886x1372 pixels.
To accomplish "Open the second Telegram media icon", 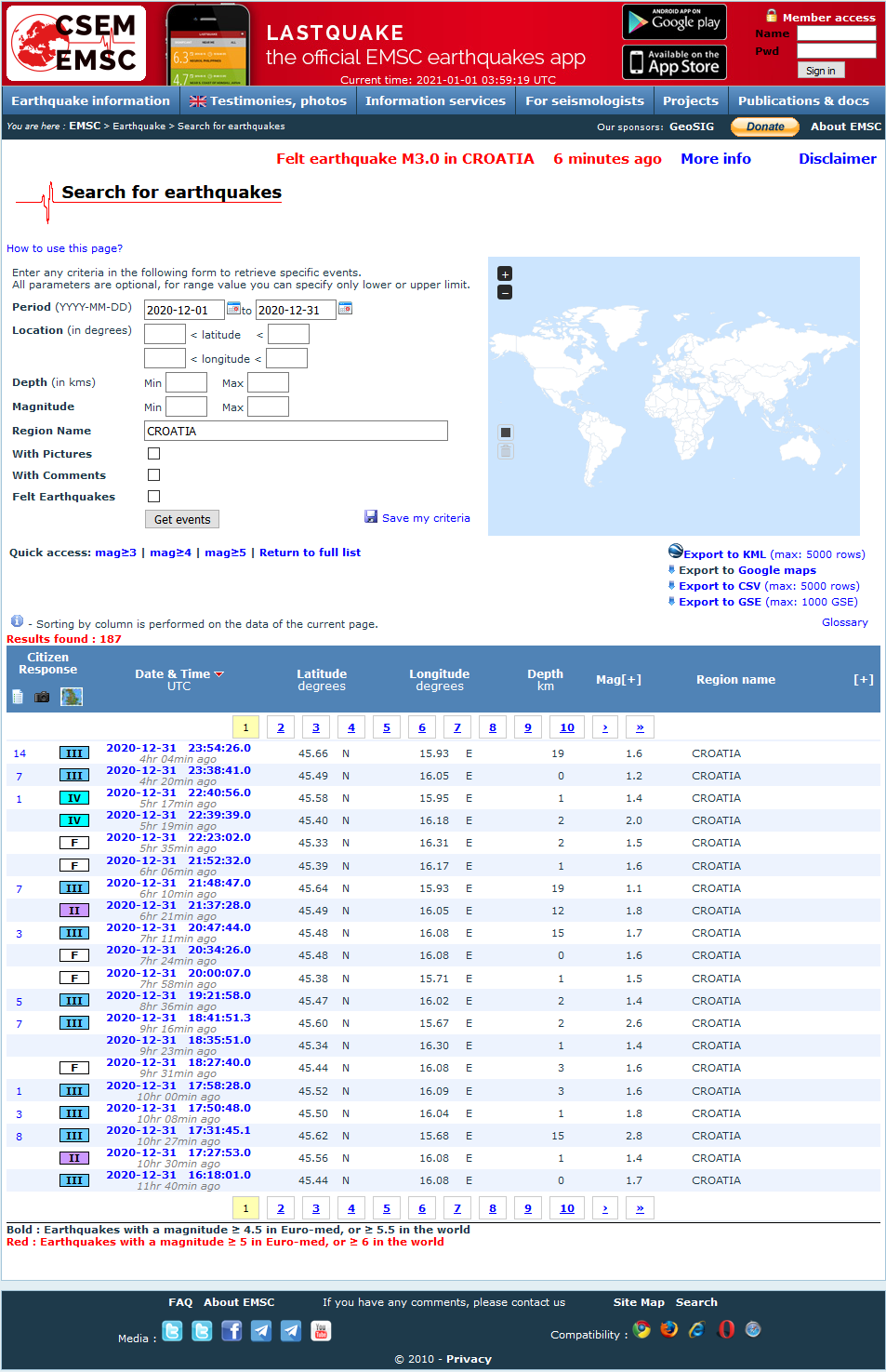I will point(291,1331).
